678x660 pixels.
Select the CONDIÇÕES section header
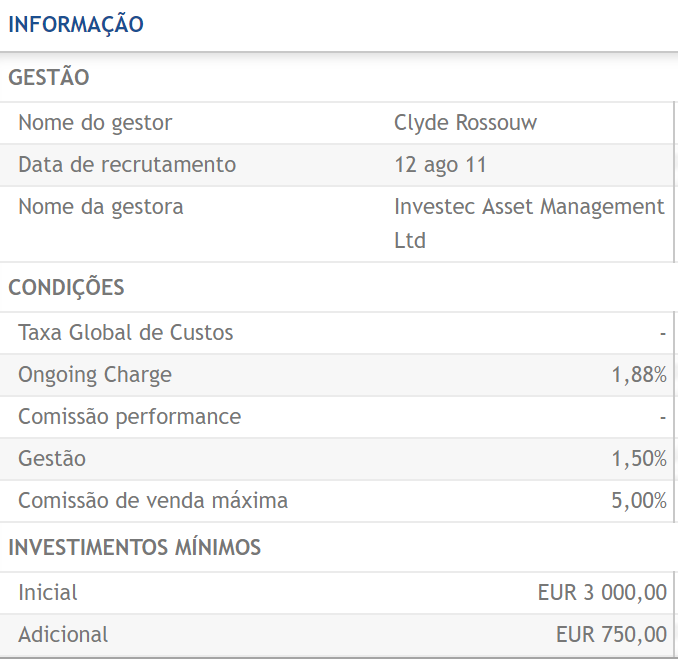(x=66, y=288)
